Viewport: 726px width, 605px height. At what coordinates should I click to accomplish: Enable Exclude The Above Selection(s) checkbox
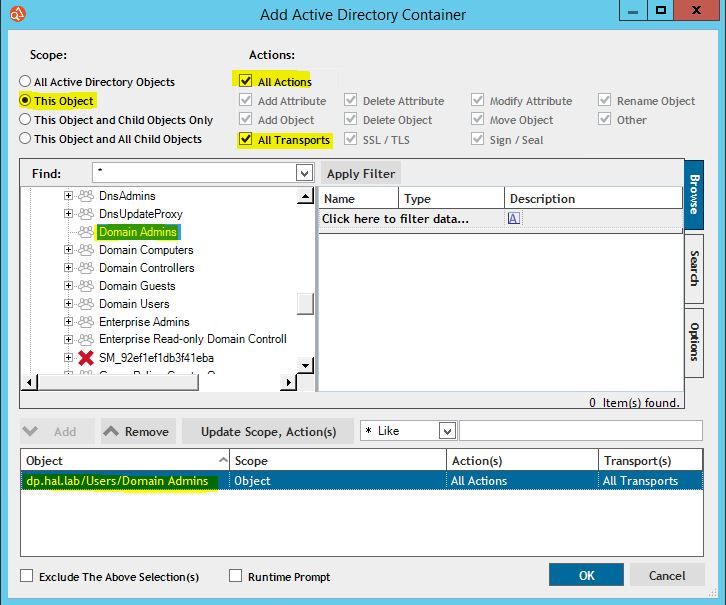pyautogui.click(x=26, y=576)
